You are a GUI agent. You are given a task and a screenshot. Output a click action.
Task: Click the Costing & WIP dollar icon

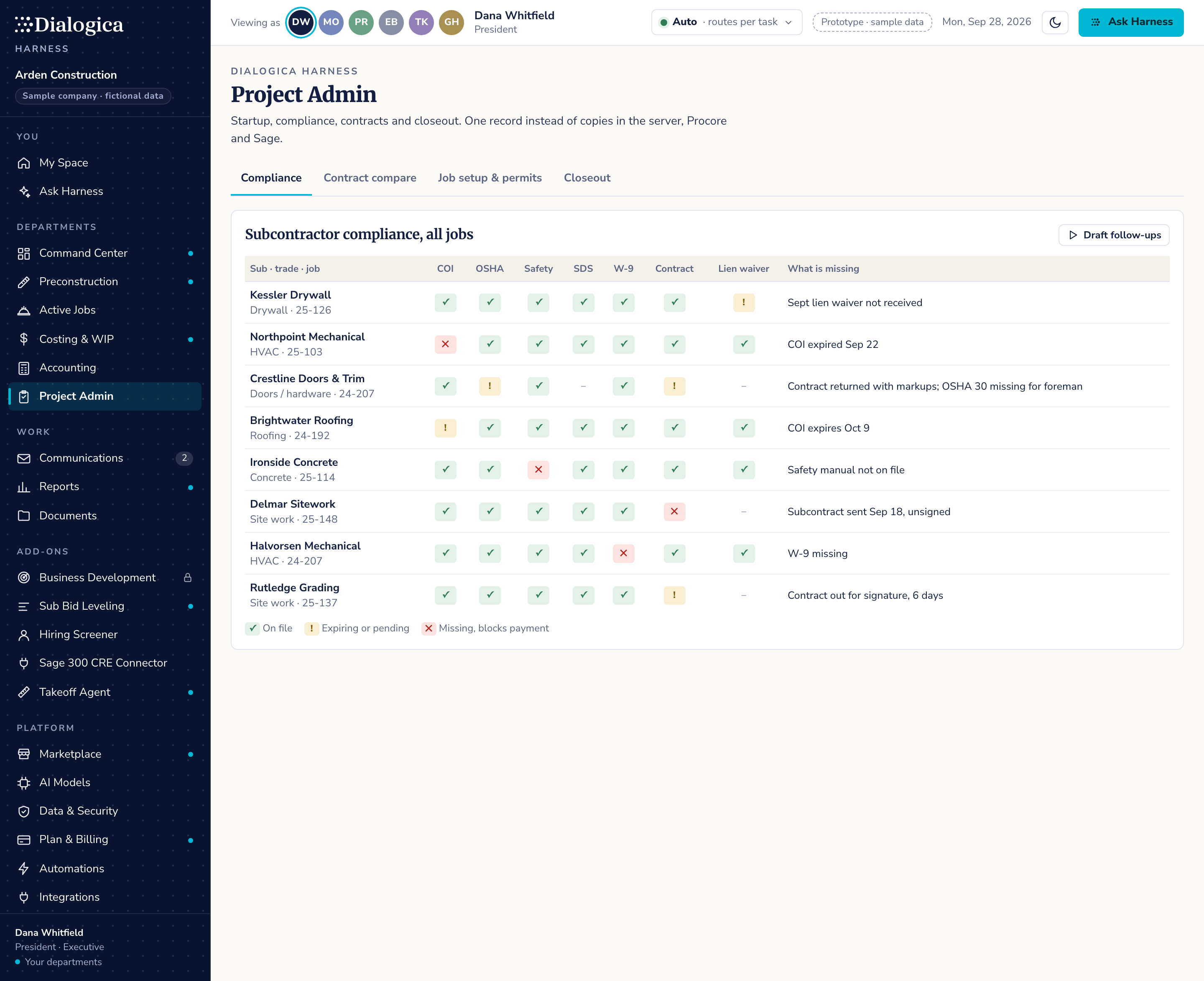[24, 339]
